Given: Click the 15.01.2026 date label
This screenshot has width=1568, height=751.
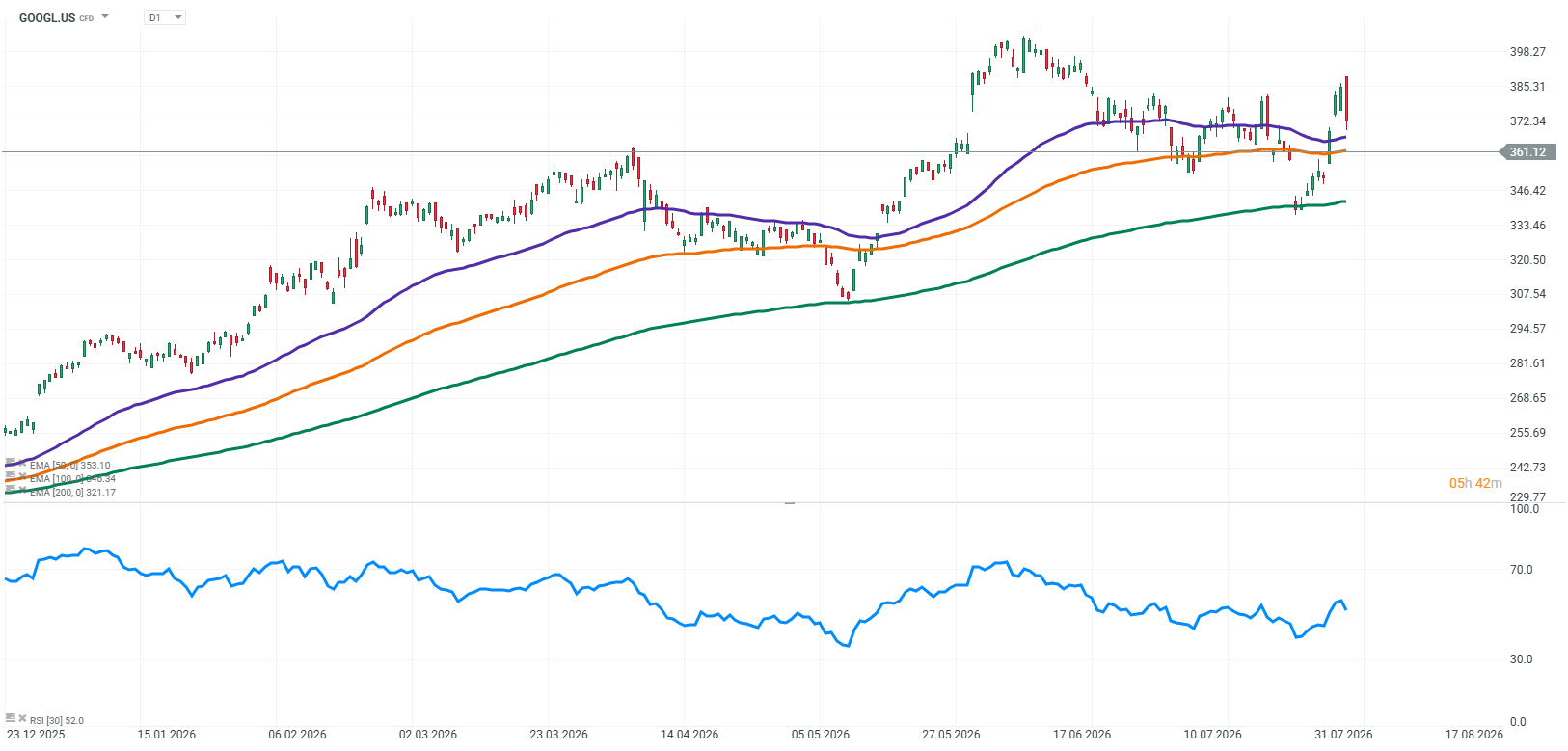Looking at the screenshot, I should pyautogui.click(x=167, y=735).
